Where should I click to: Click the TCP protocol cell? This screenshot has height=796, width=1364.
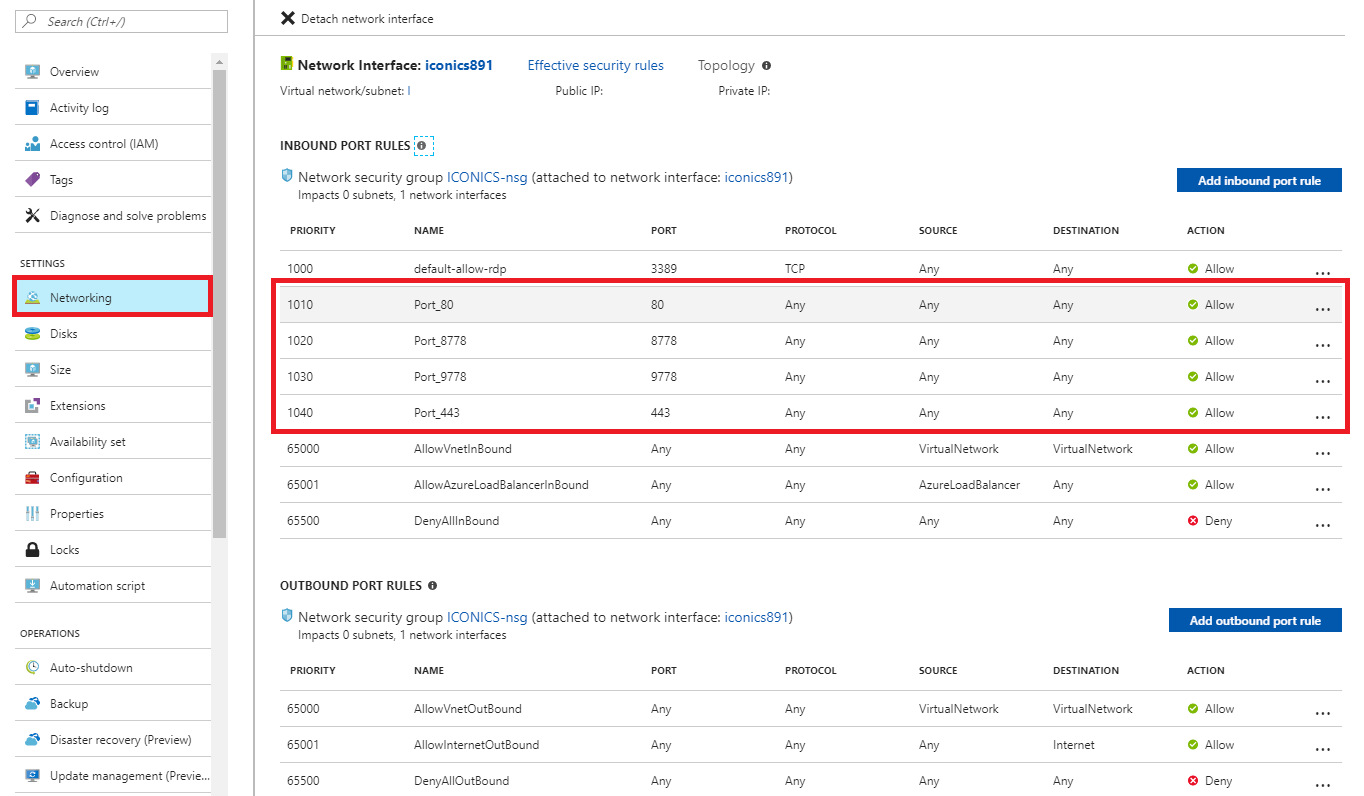[x=795, y=269]
